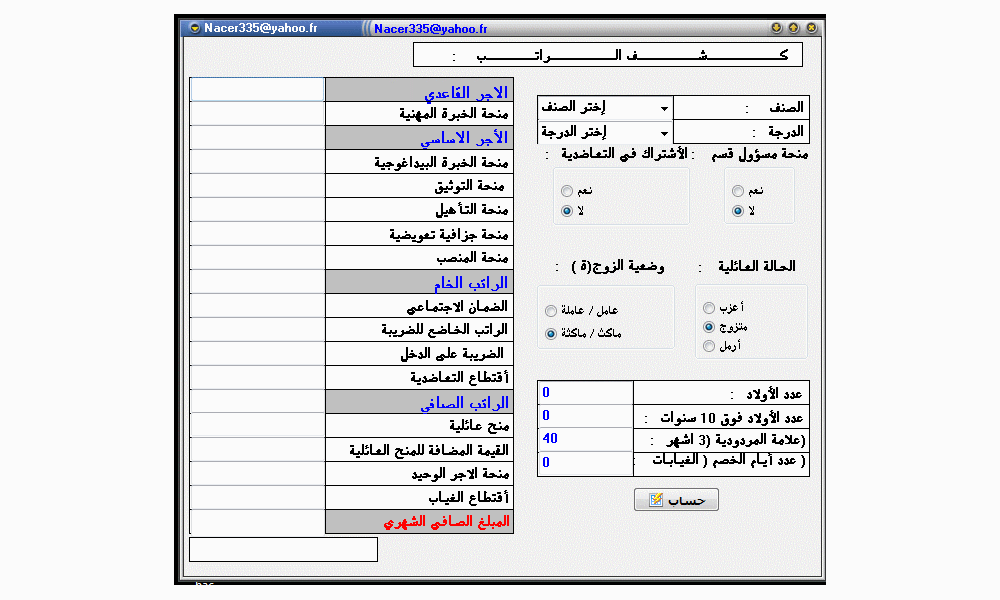The image size is (1000, 600).
Task: Click the الصنف label
Action: (786, 108)
